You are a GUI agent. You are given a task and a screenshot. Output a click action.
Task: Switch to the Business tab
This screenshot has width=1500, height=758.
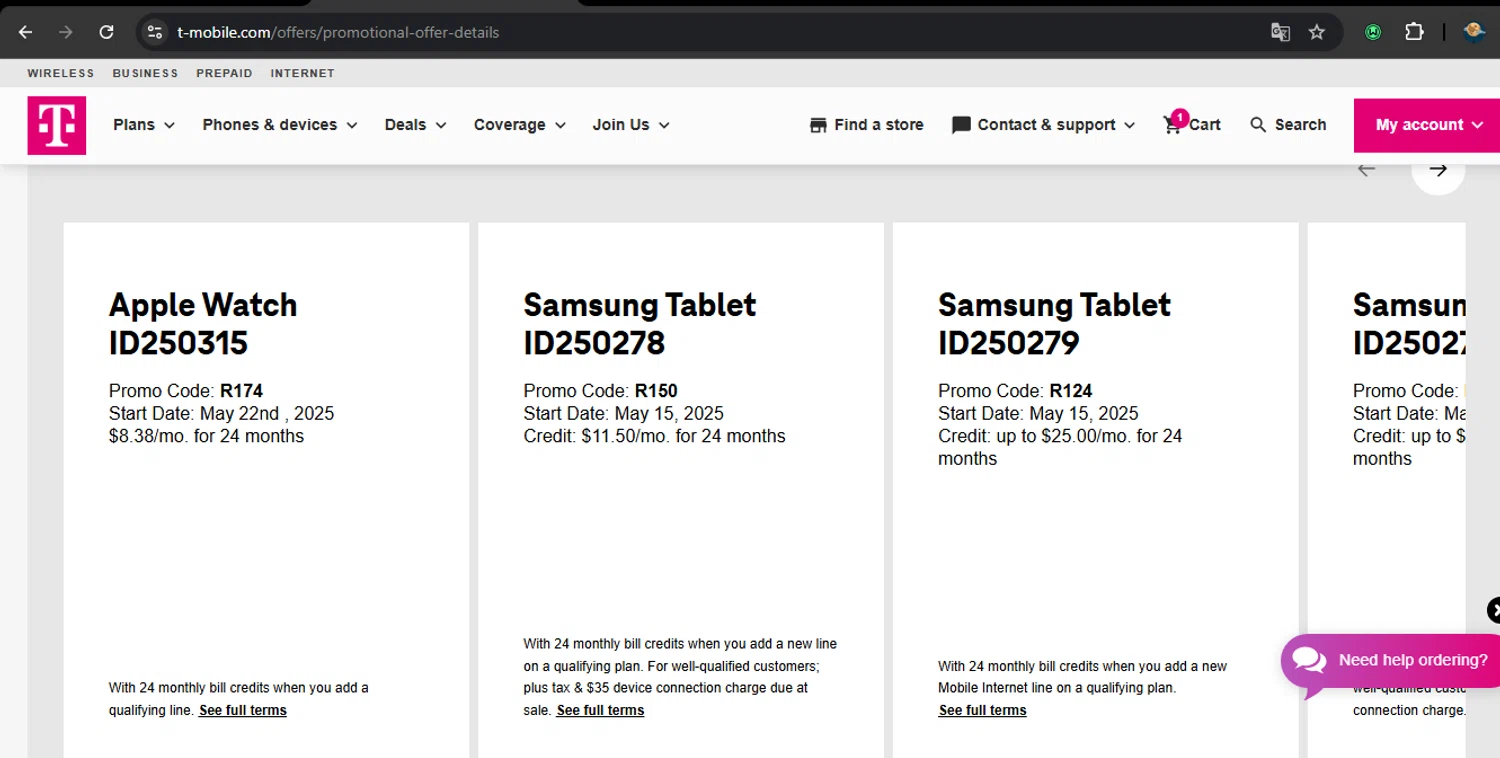tap(145, 73)
